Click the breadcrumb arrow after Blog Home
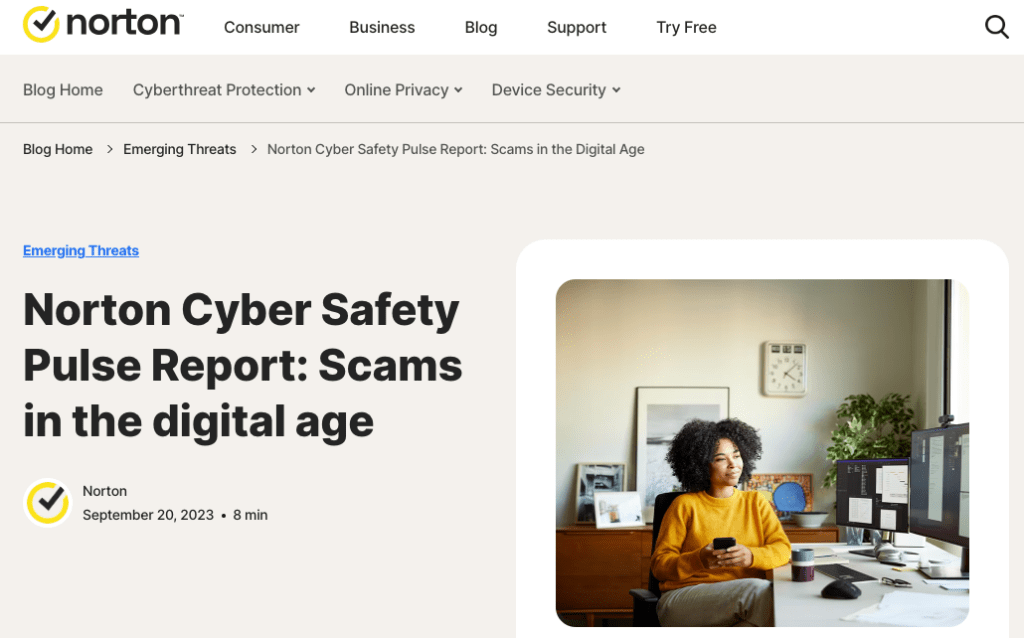The width and height of the screenshot is (1024, 638). click(x=109, y=149)
